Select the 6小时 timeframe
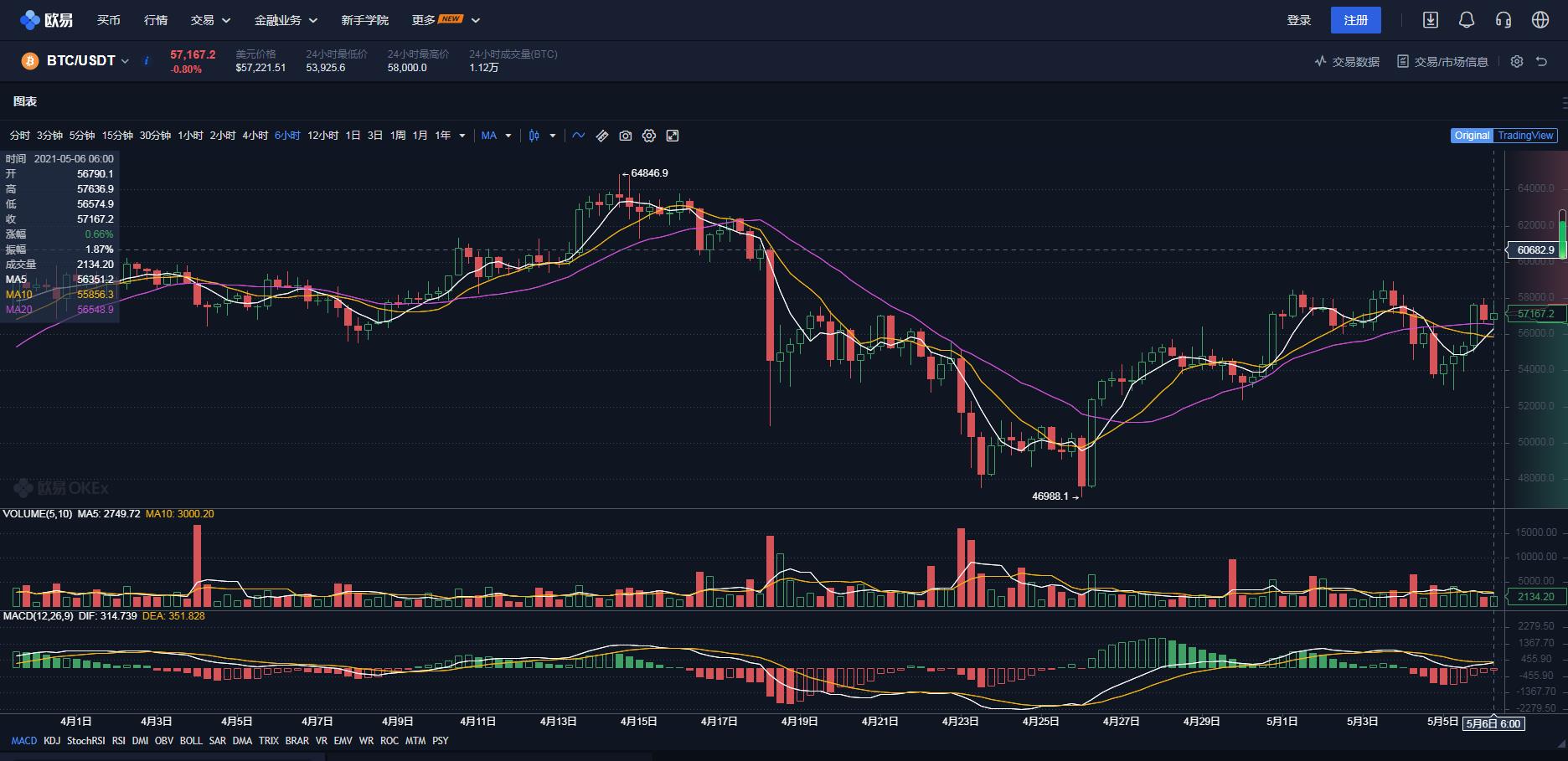Image resolution: width=1568 pixels, height=761 pixels. (x=287, y=136)
